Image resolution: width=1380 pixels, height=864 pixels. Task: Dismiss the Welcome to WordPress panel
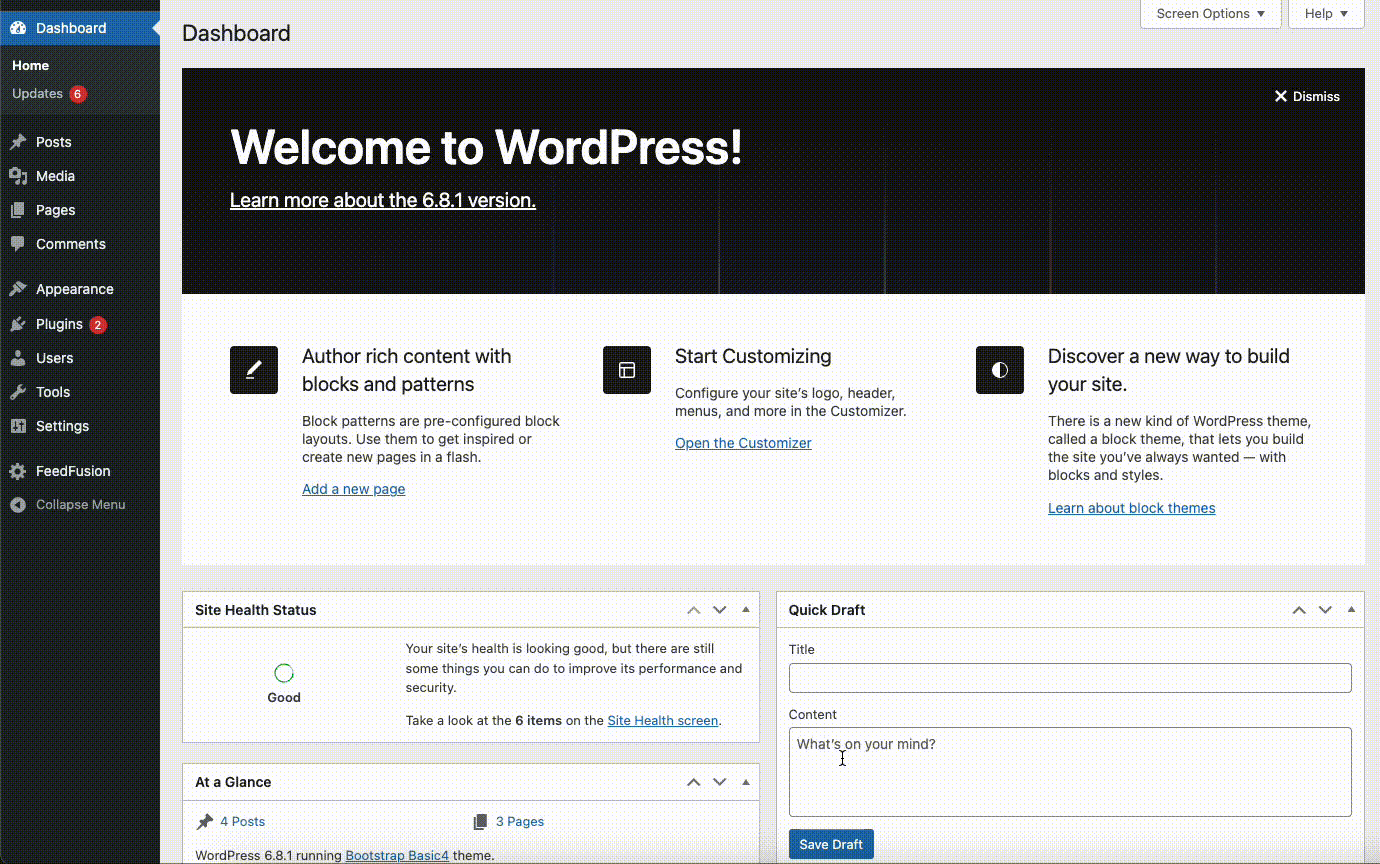pos(1307,96)
